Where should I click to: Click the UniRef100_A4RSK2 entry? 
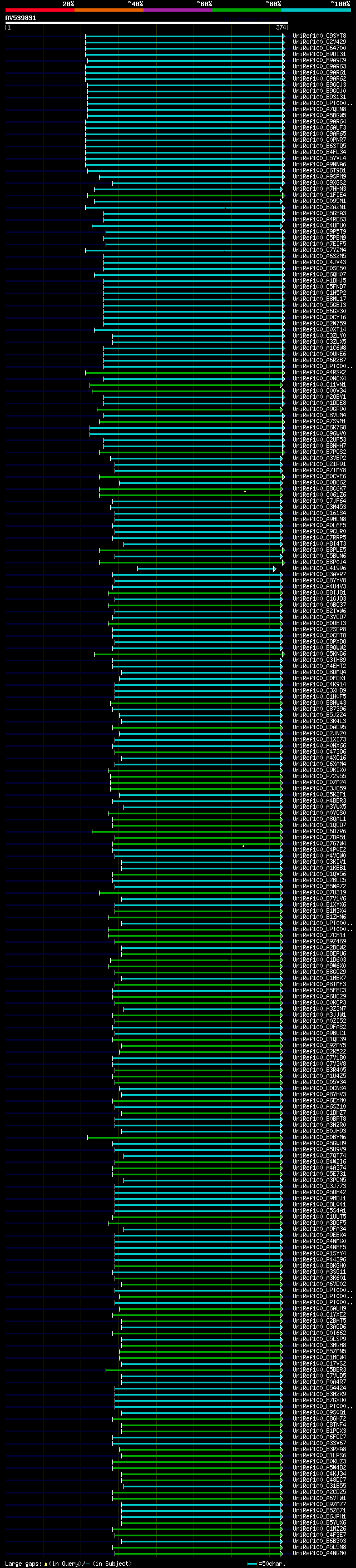[319, 373]
